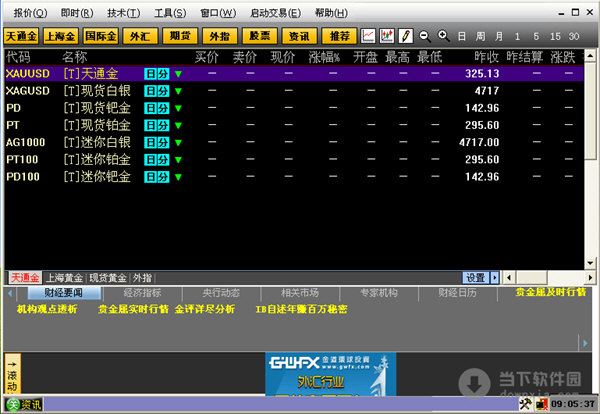Image resolution: width=600 pixels, height=414 pixels.
Task: Click the green arrow beside XAUUSD
Action: click(x=178, y=74)
